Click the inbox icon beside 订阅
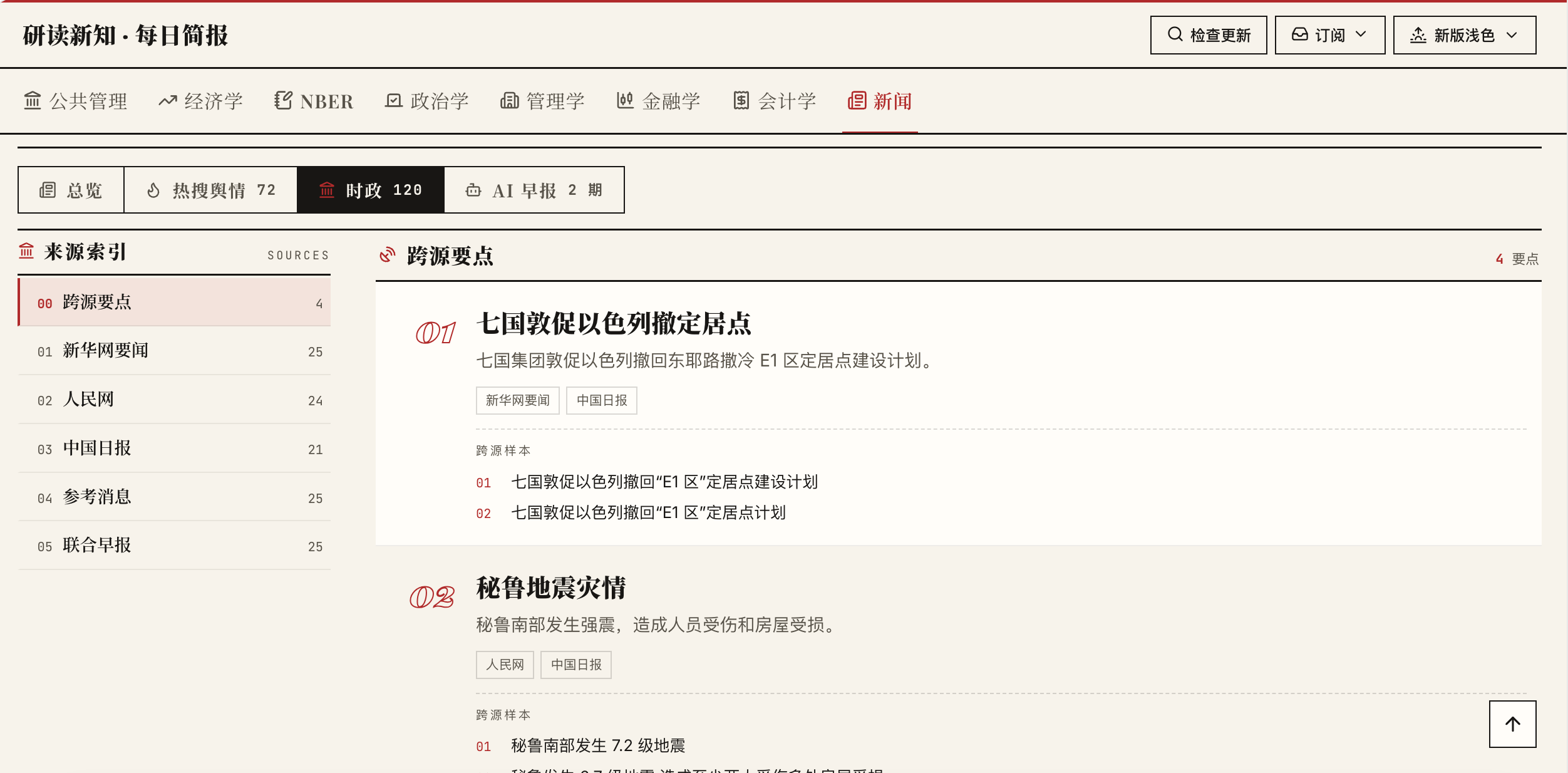 tap(1300, 34)
